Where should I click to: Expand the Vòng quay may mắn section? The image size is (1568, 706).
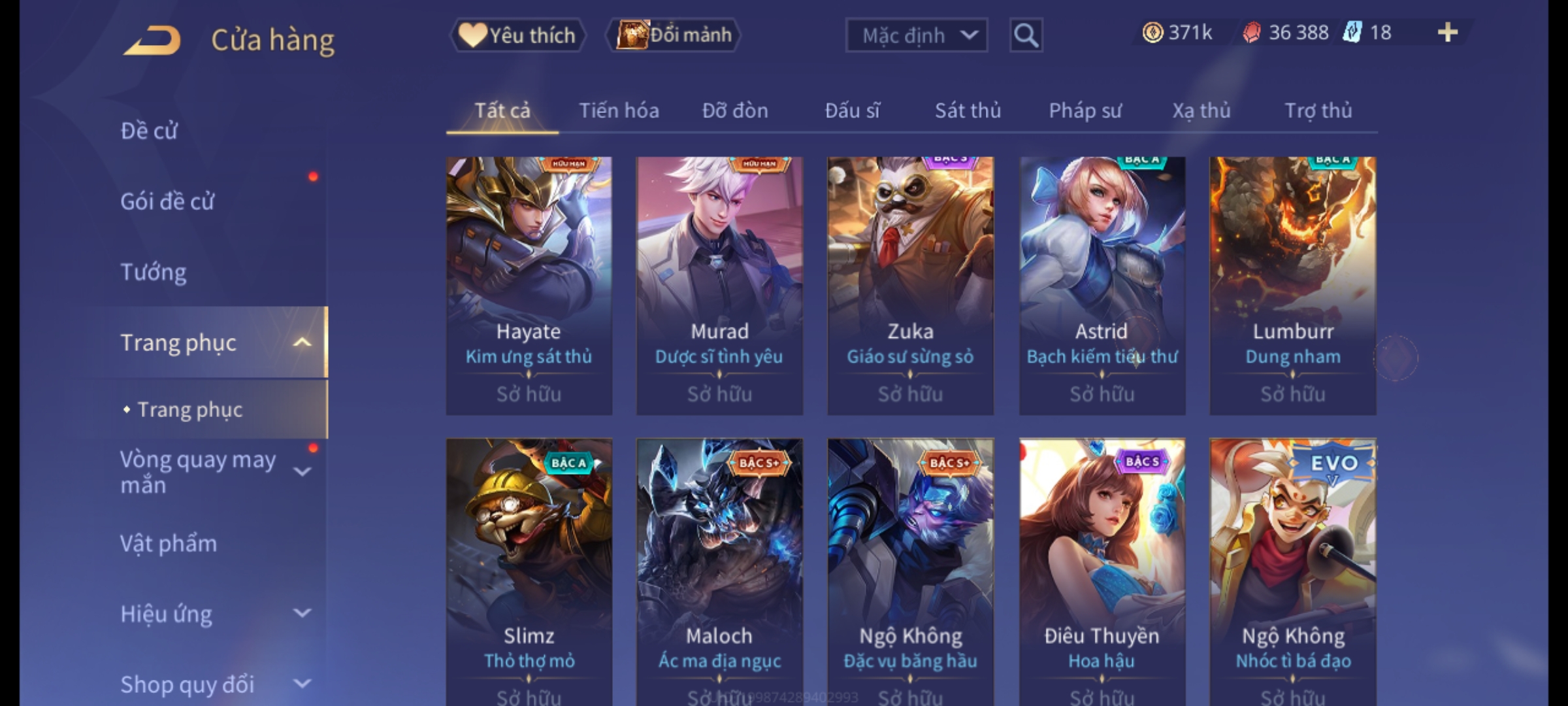coord(302,471)
